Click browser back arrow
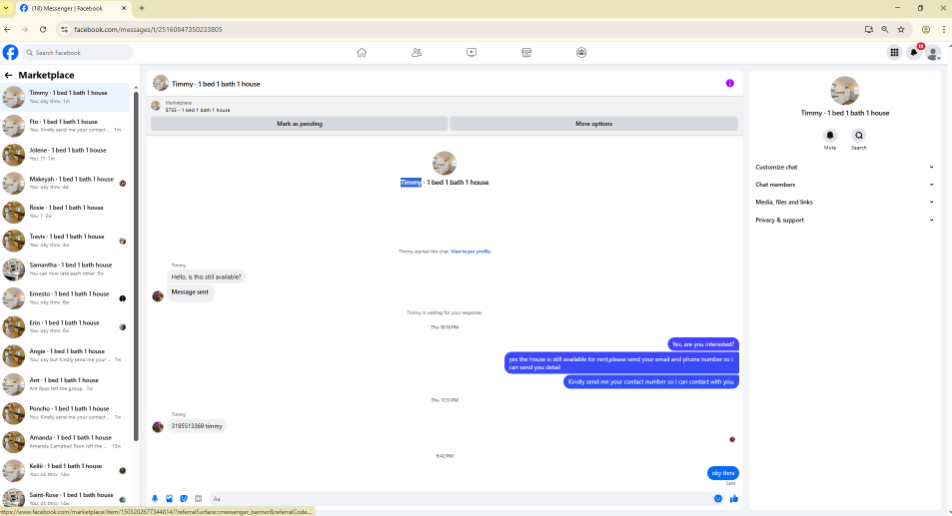This screenshot has height=516, width=952. click(x=7, y=29)
